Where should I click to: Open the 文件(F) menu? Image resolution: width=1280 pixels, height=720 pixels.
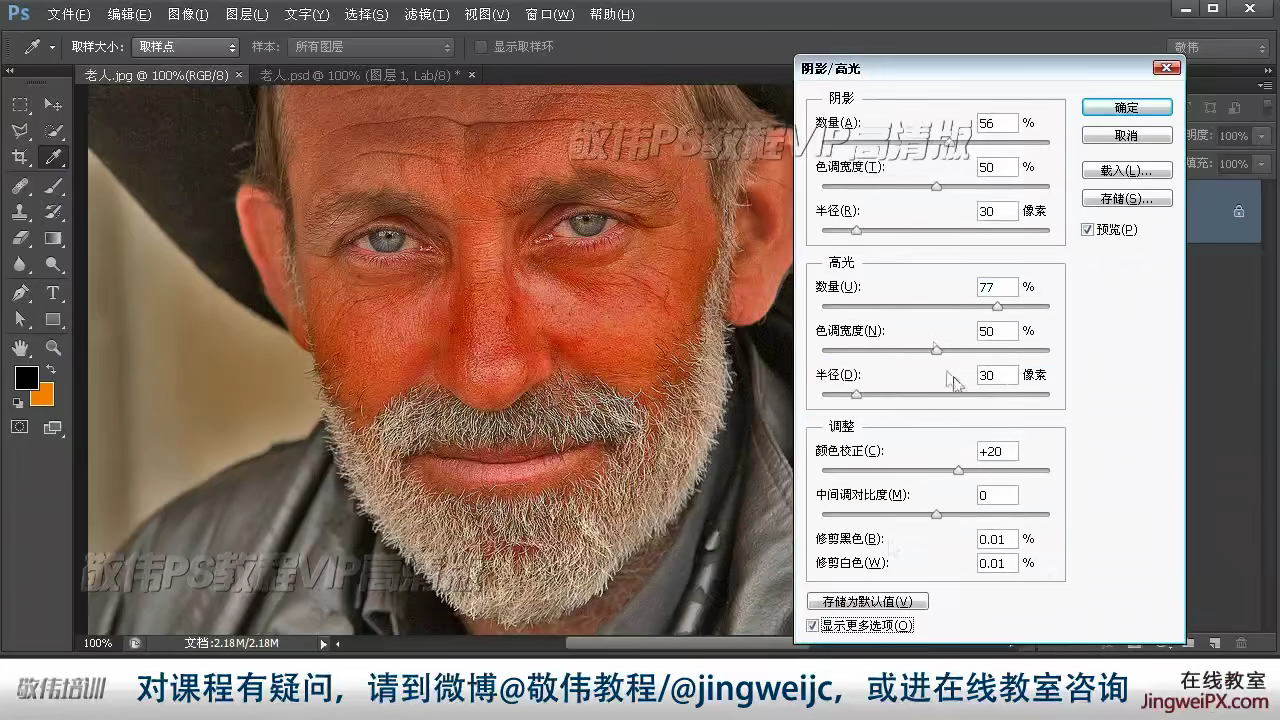point(69,15)
